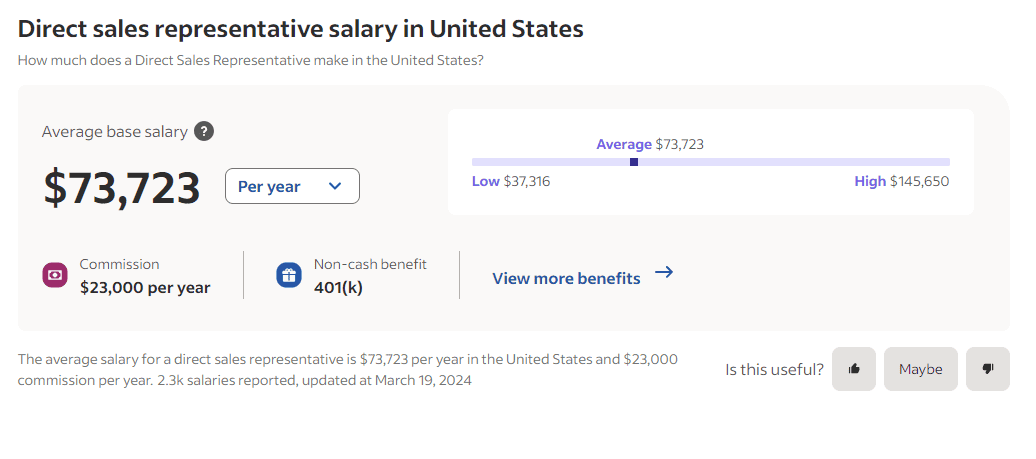Viewport: 1036px width, 459px height.
Task: Click the 401(k) benefit text
Action: point(338,288)
